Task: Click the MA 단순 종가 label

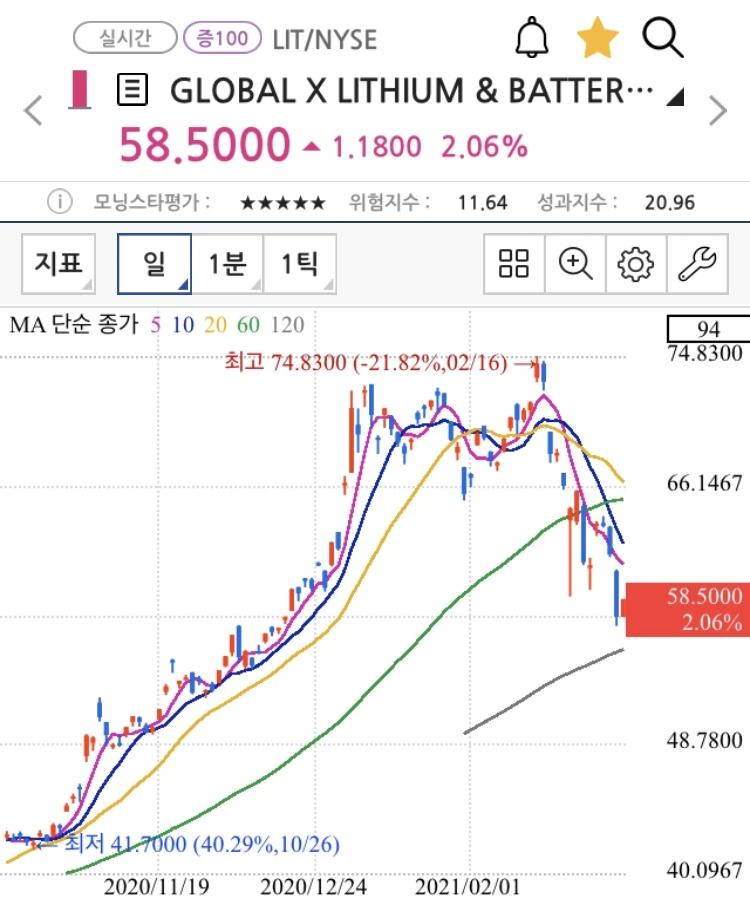Action: coord(74,325)
